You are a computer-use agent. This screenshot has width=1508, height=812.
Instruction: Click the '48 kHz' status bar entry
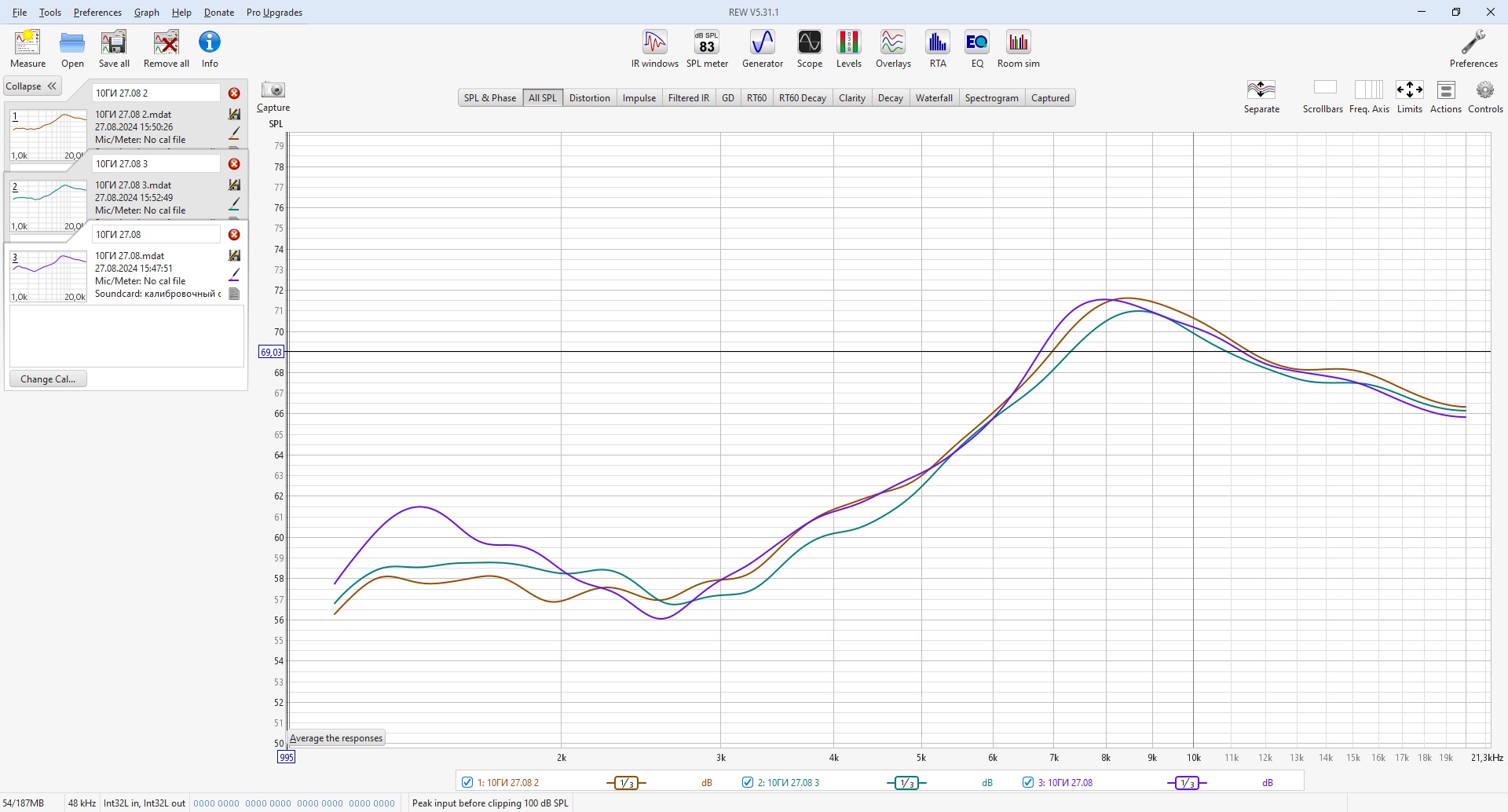[x=82, y=803]
